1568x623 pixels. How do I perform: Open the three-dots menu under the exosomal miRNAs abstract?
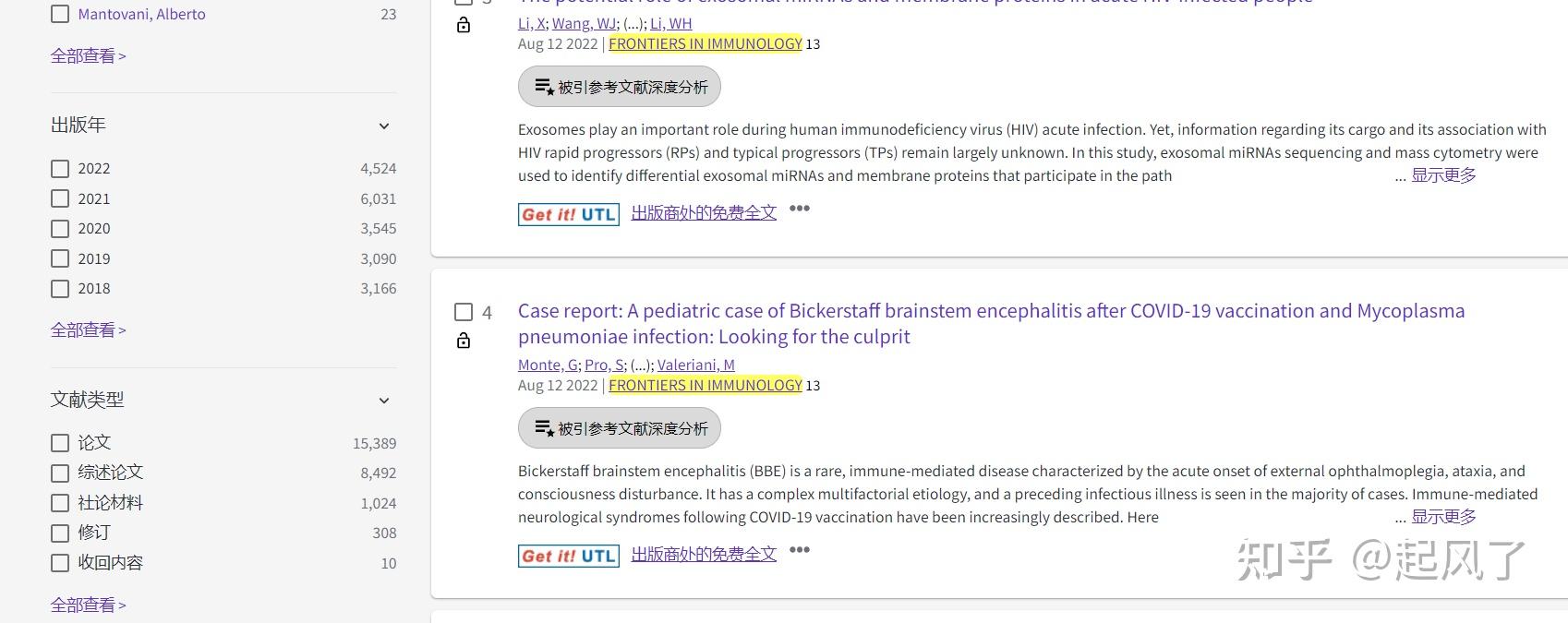[800, 209]
